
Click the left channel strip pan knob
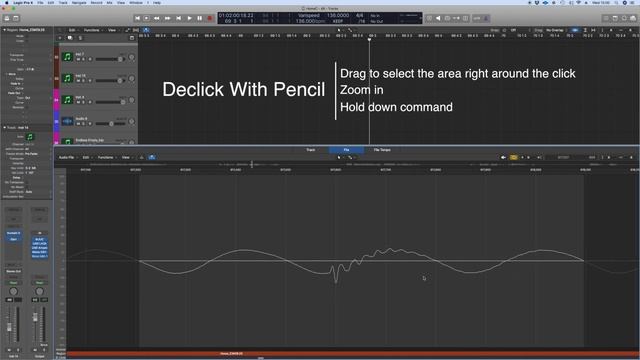13,291
